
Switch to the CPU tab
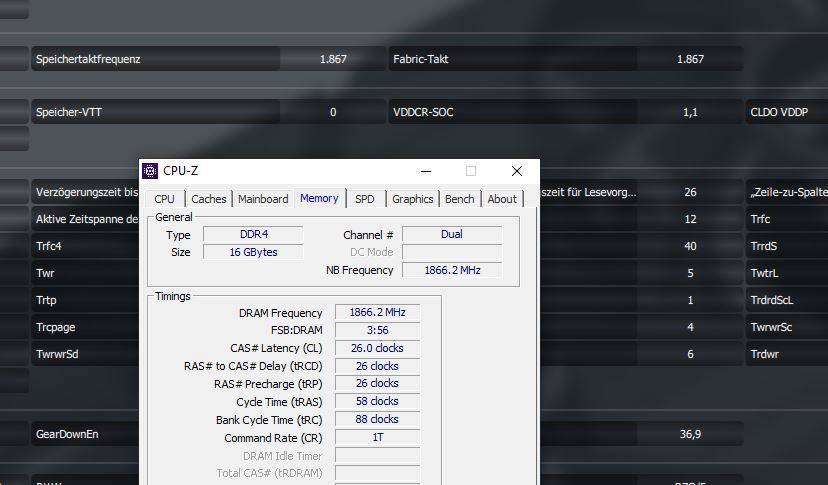click(x=164, y=199)
